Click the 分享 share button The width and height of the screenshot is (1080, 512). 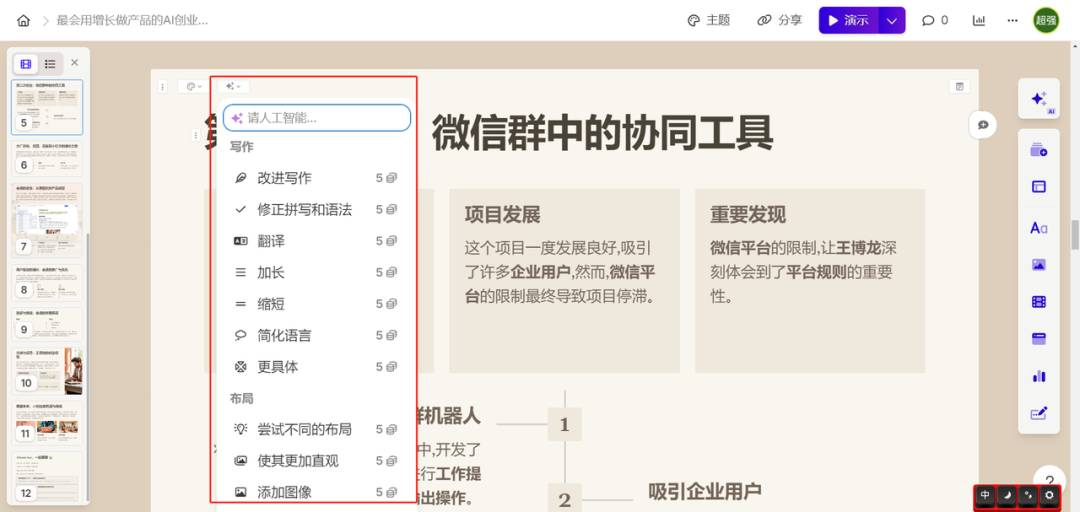780,20
